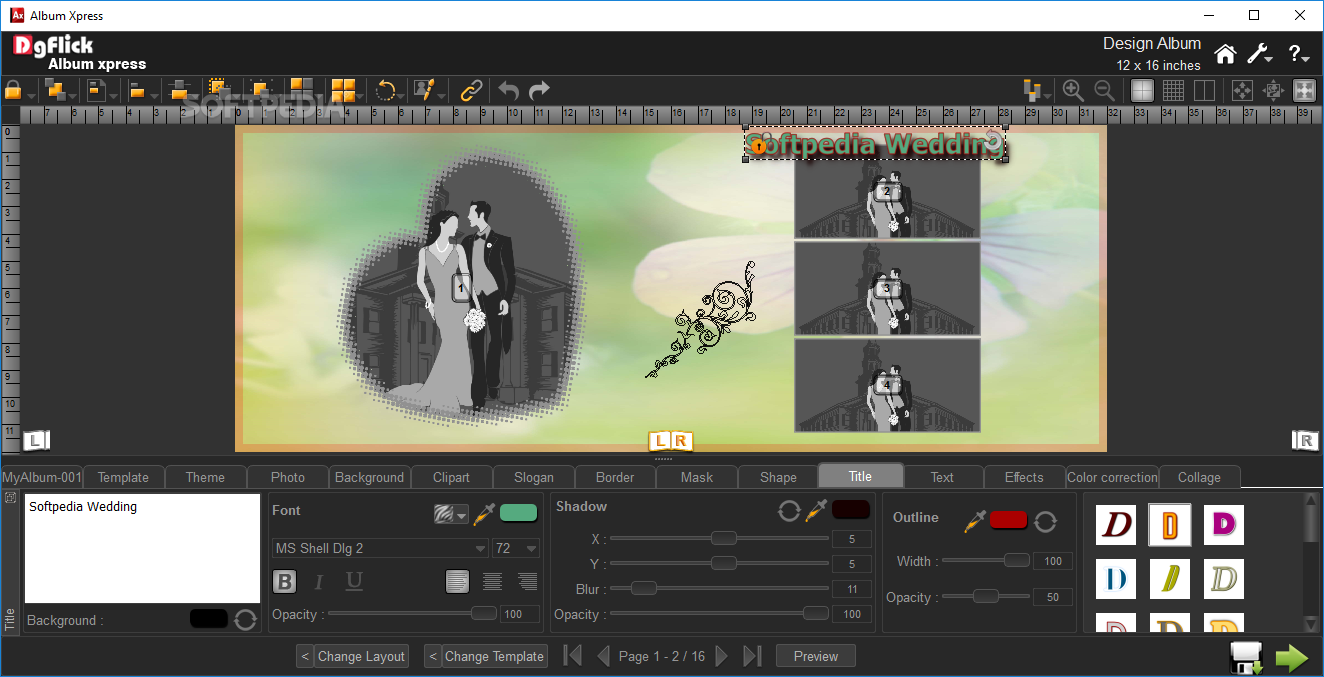Click the orange-gray grid squares icon
The height and width of the screenshot is (677, 1324).
click(302, 90)
